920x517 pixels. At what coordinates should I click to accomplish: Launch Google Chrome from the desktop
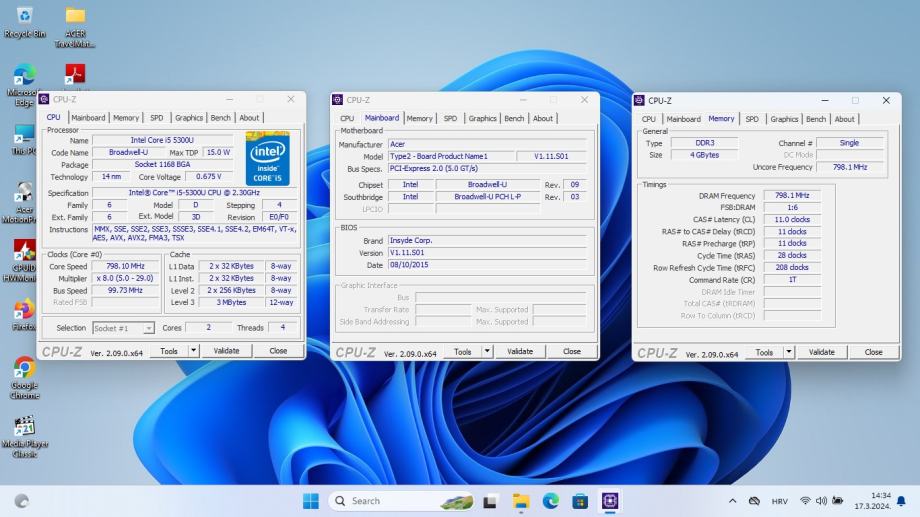(x=24, y=369)
